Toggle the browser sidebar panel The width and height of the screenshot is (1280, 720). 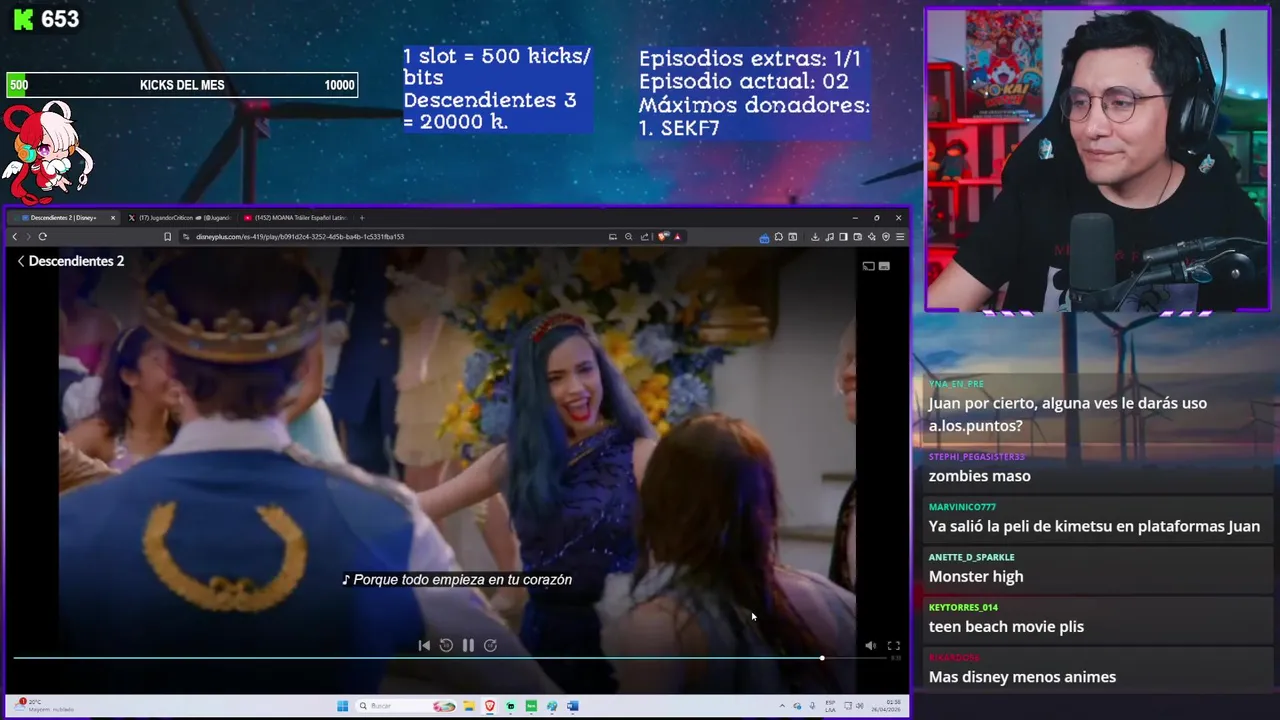pos(843,237)
